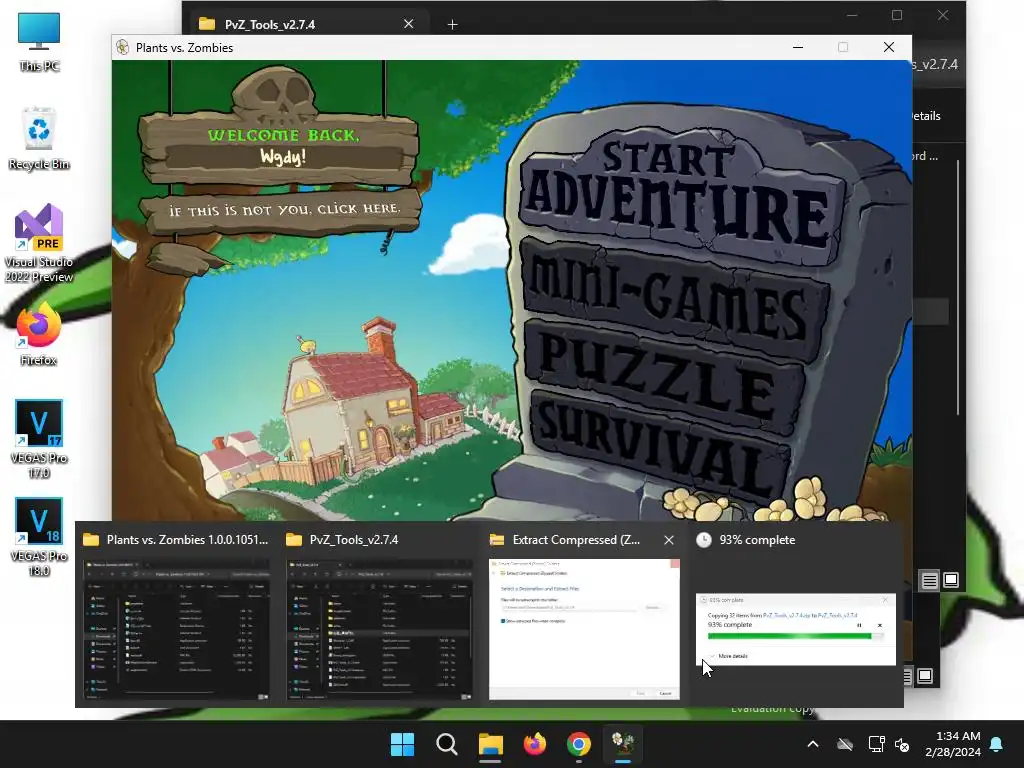Image resolution: width=1024 pixels, height=768 pixels.
Task: Open Google Chrome from the taskbar
Action: point(579,744)
